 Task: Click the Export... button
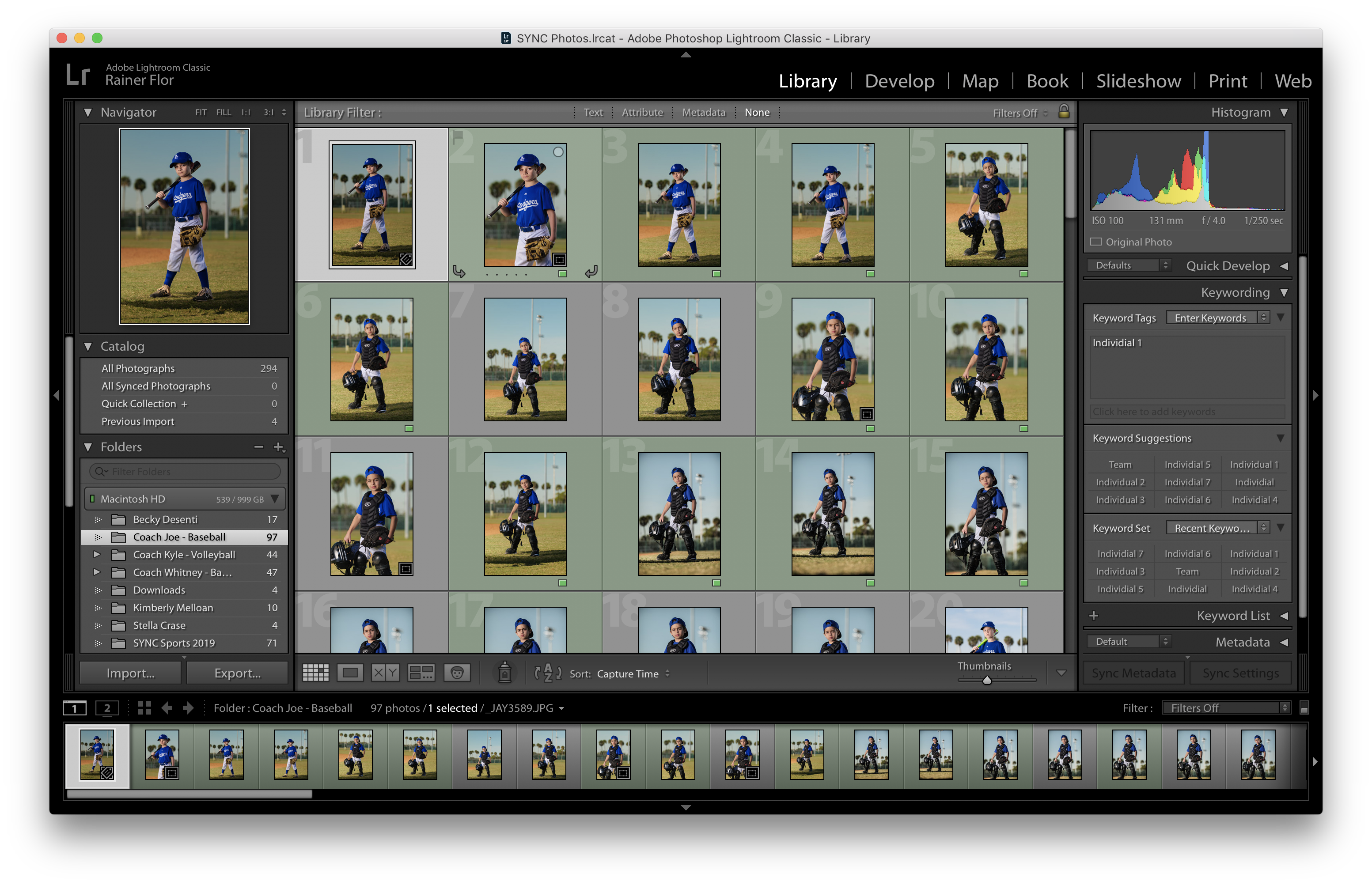pos(237,673)
